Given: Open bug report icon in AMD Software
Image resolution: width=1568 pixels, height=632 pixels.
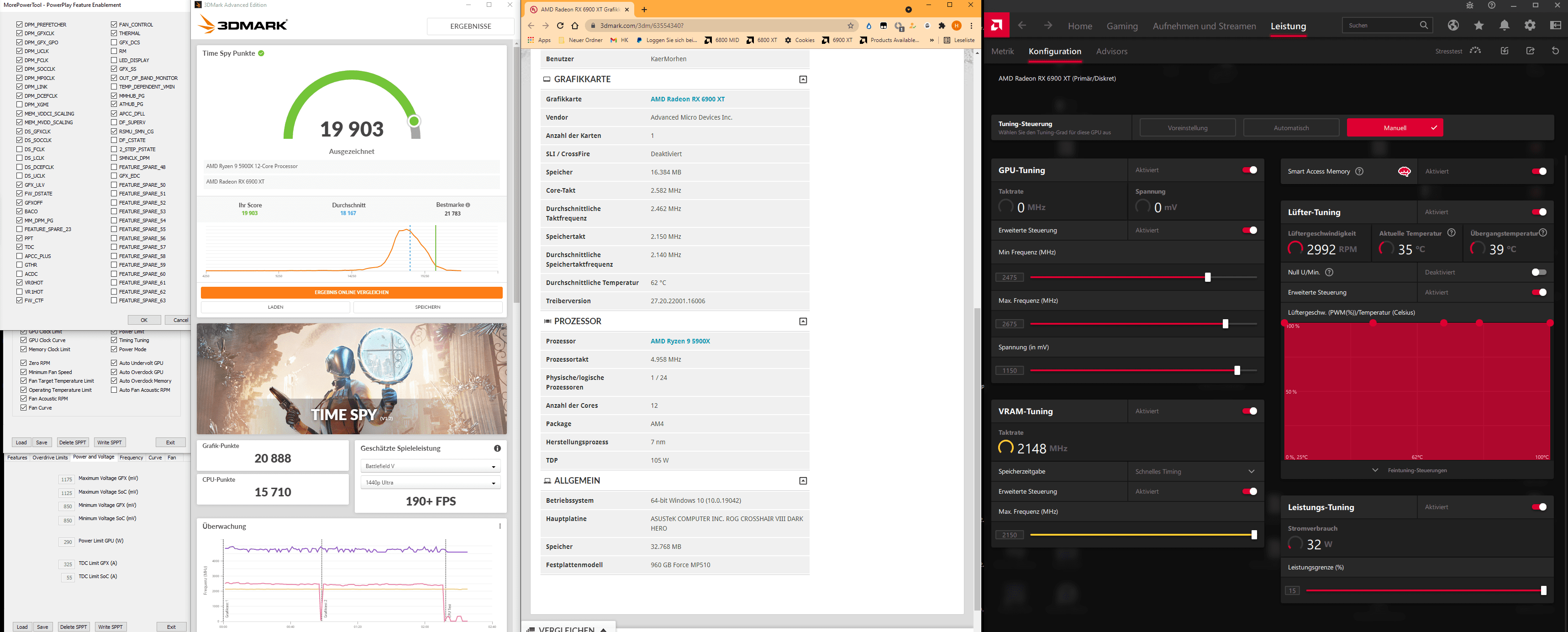Looking at the screenshot, I should [1469, 5].
